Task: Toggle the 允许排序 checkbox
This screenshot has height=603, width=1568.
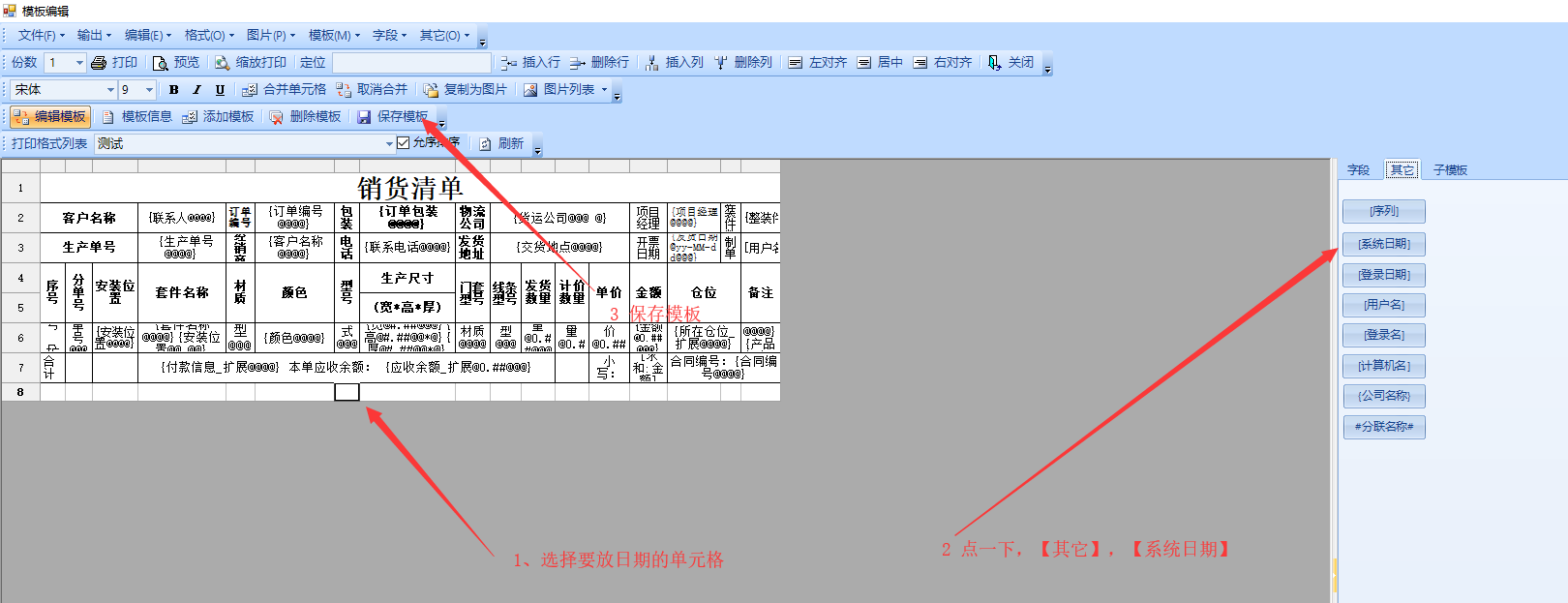Action: [x=404, y=143]
